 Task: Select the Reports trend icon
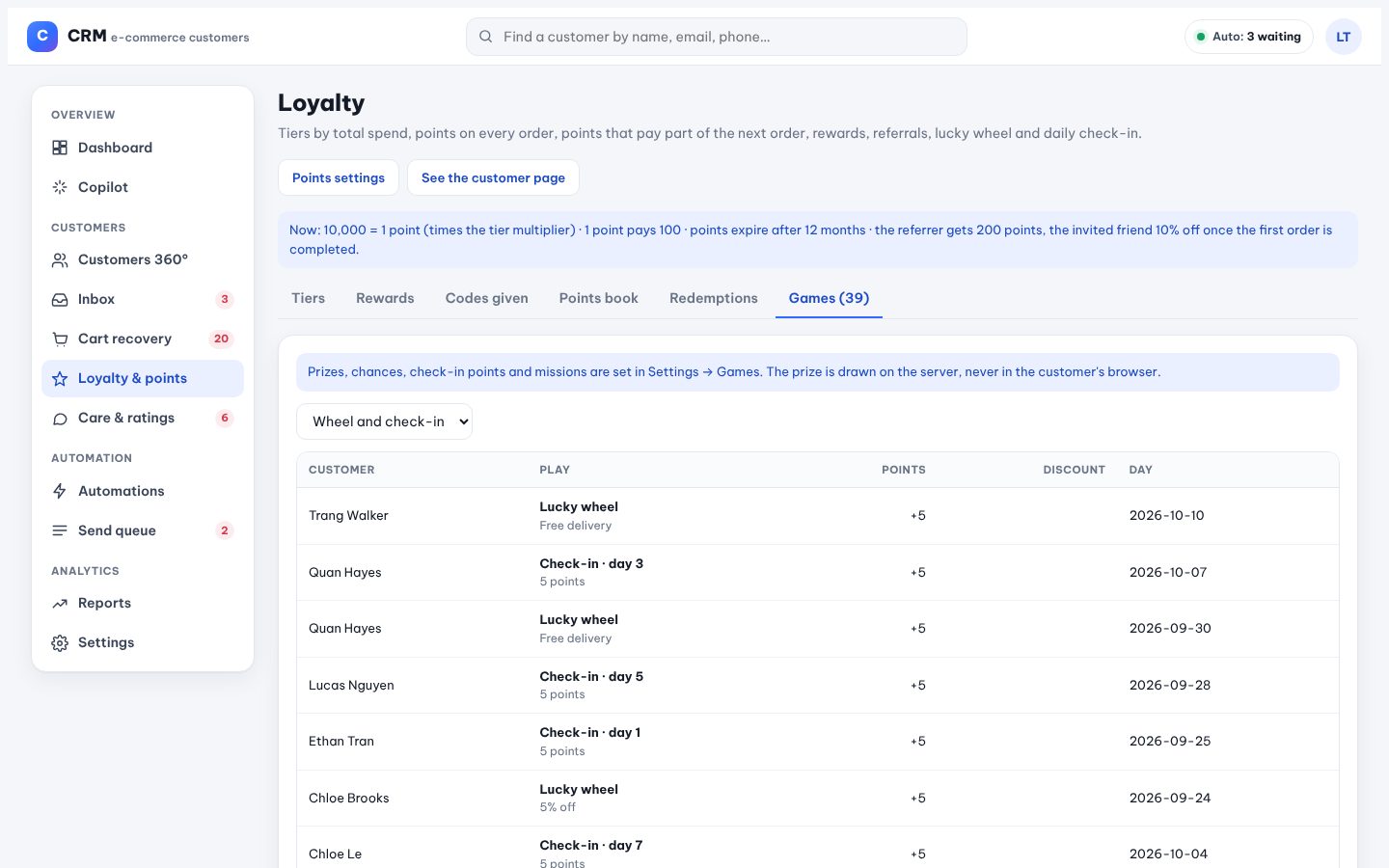coord(60,604)
